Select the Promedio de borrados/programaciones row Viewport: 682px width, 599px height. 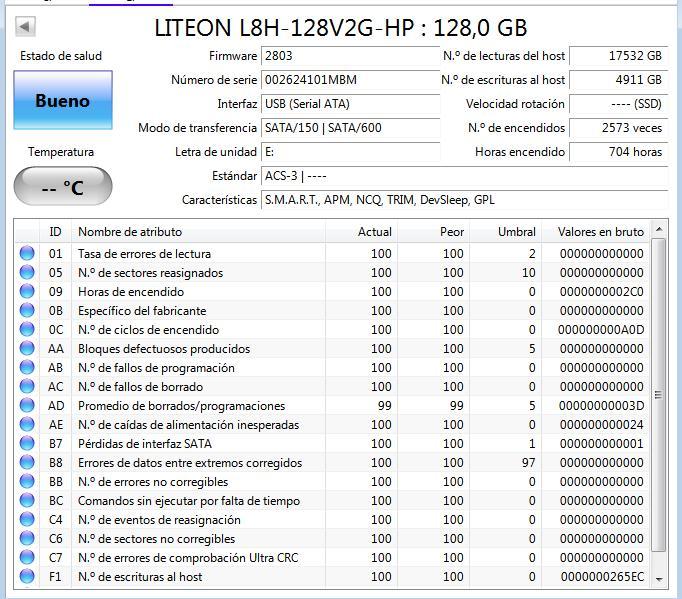tap(333, 405)
